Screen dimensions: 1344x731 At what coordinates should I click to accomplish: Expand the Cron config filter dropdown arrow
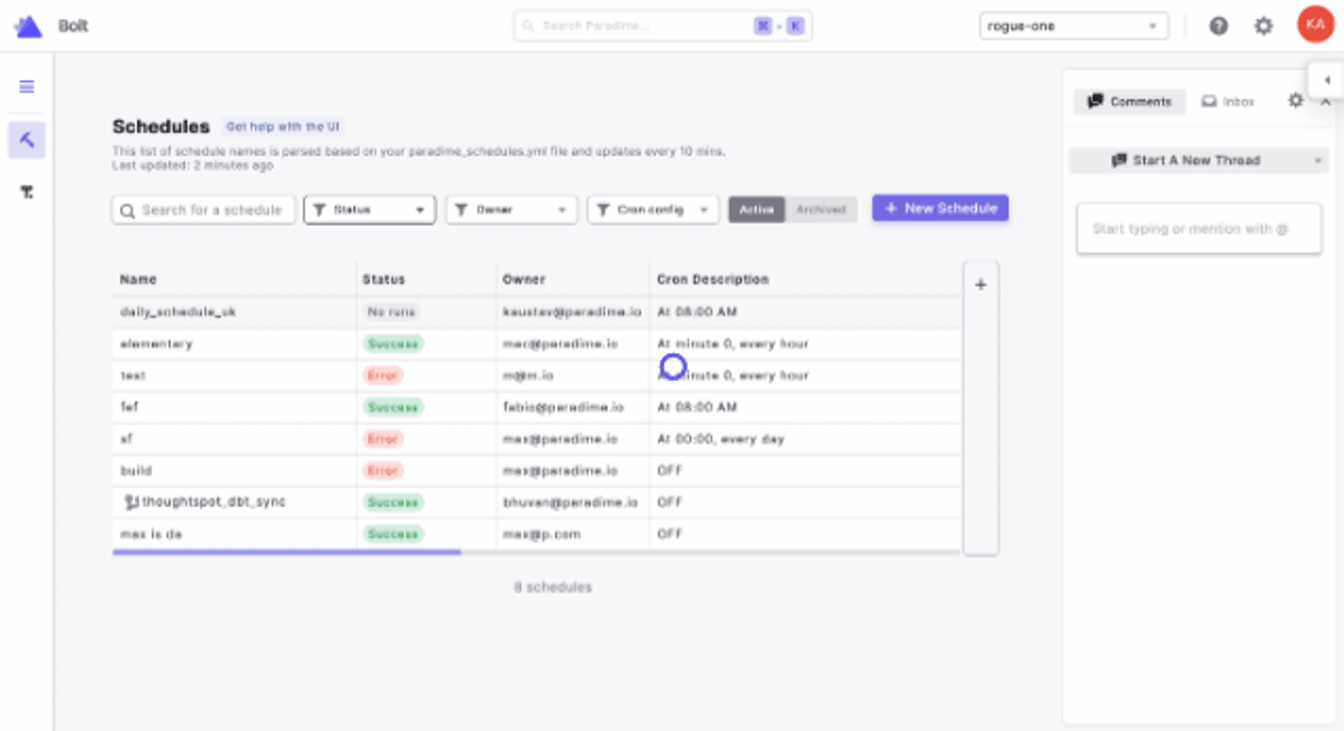click(704, 210)
